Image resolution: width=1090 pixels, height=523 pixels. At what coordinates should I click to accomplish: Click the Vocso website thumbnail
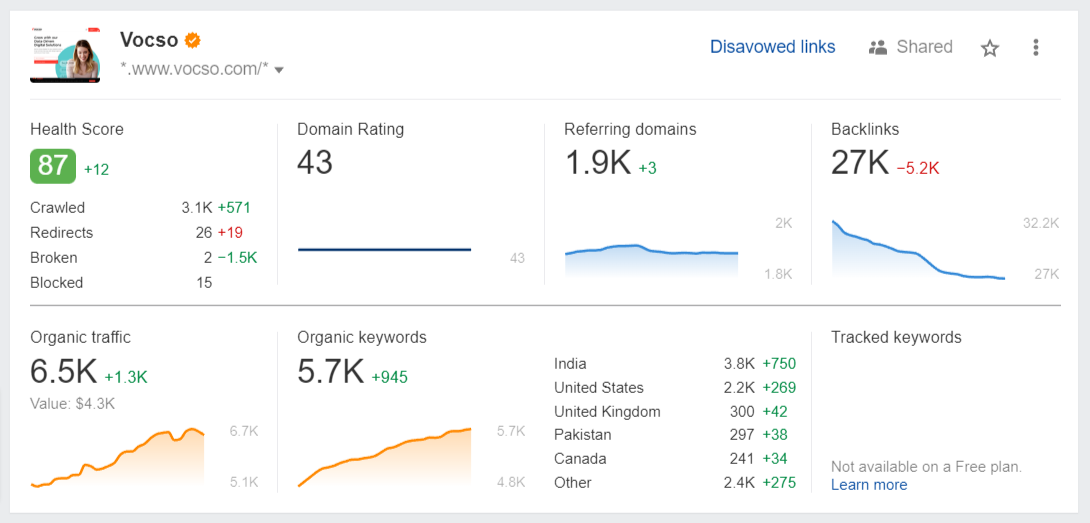(65, 55)
